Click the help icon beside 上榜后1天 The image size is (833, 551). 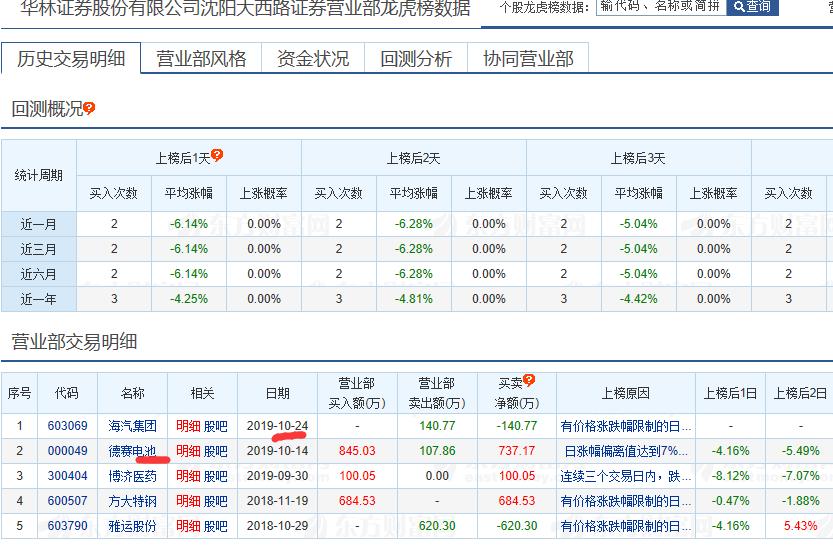click(217, 155)
